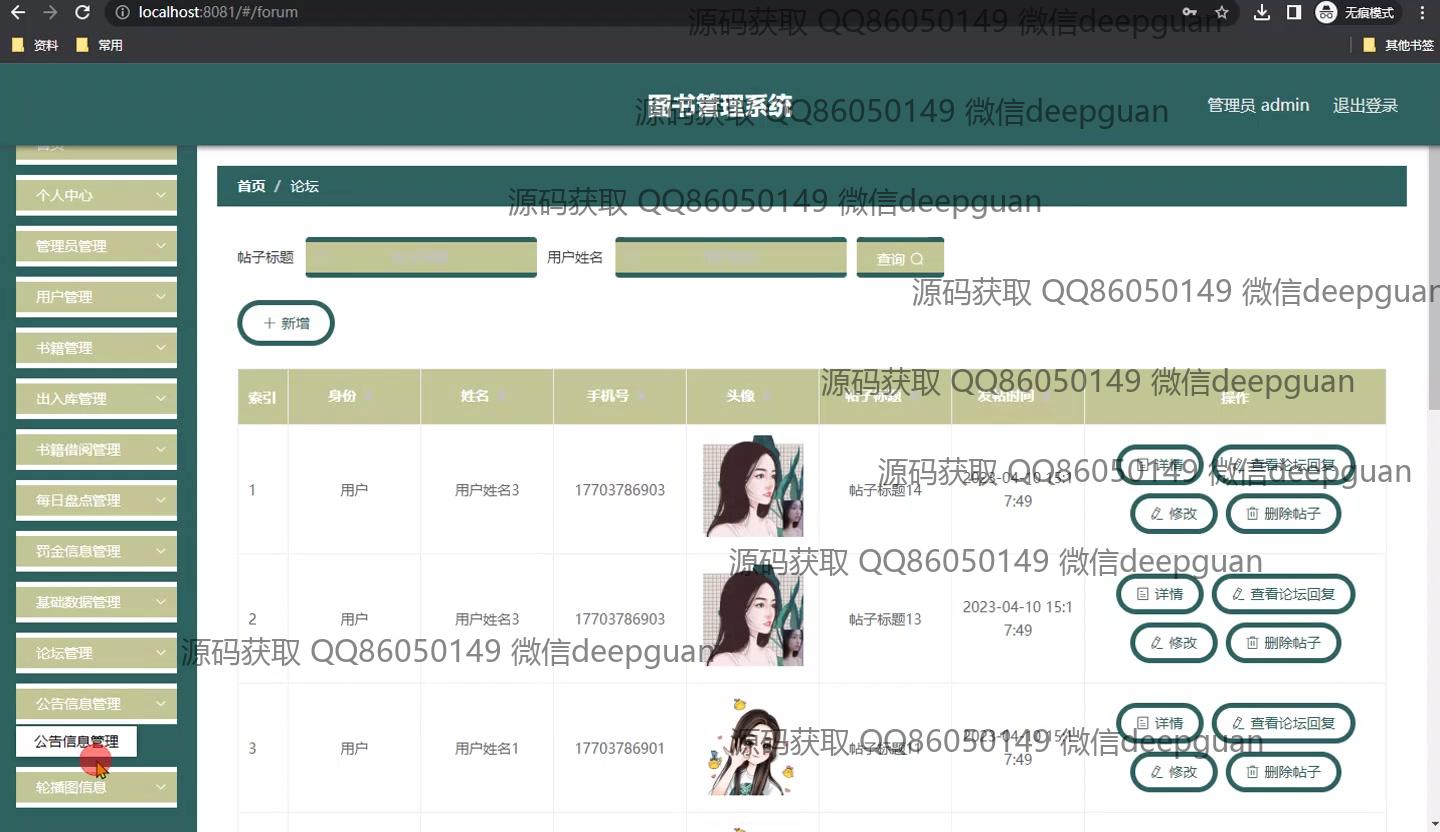Expand the 每日盘点管理 sidebar menu

point(96,501)
